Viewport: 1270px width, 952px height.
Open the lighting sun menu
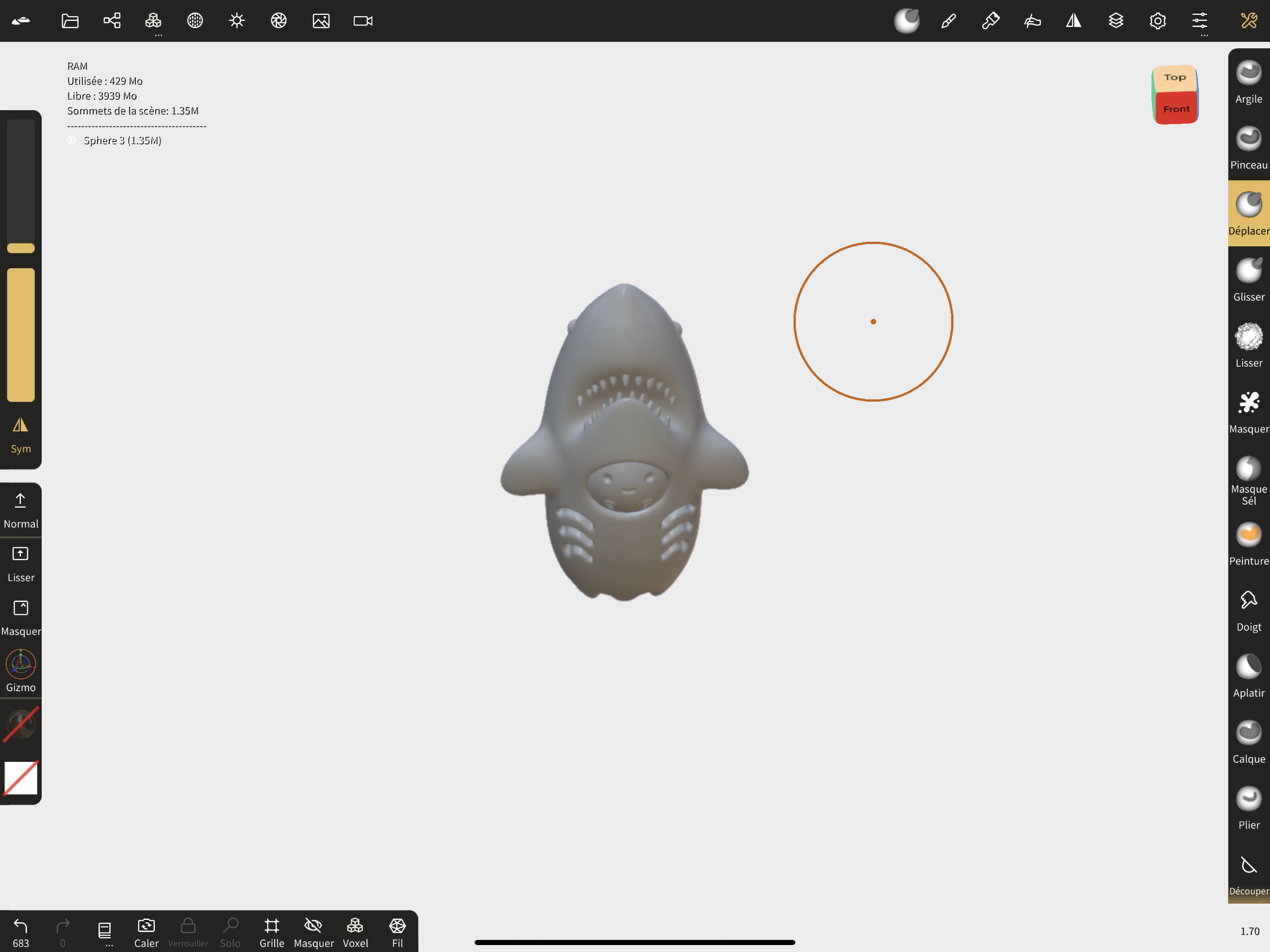pos(237,20)
